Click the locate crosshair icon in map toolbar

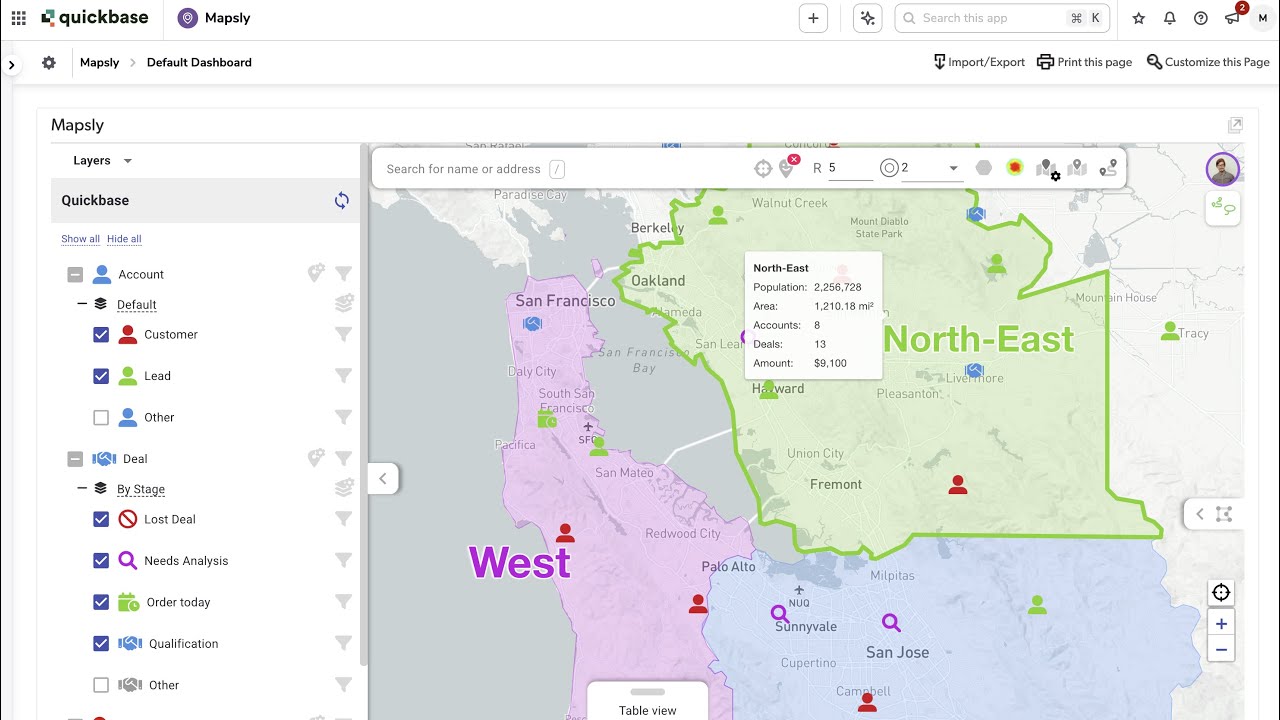763,168
